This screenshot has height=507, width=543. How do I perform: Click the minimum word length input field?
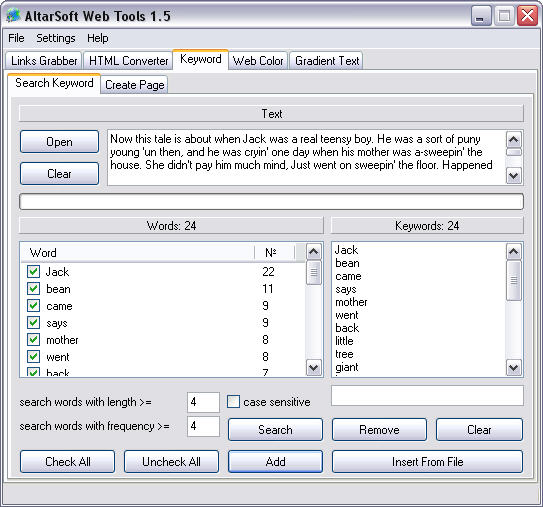(203, 402)
